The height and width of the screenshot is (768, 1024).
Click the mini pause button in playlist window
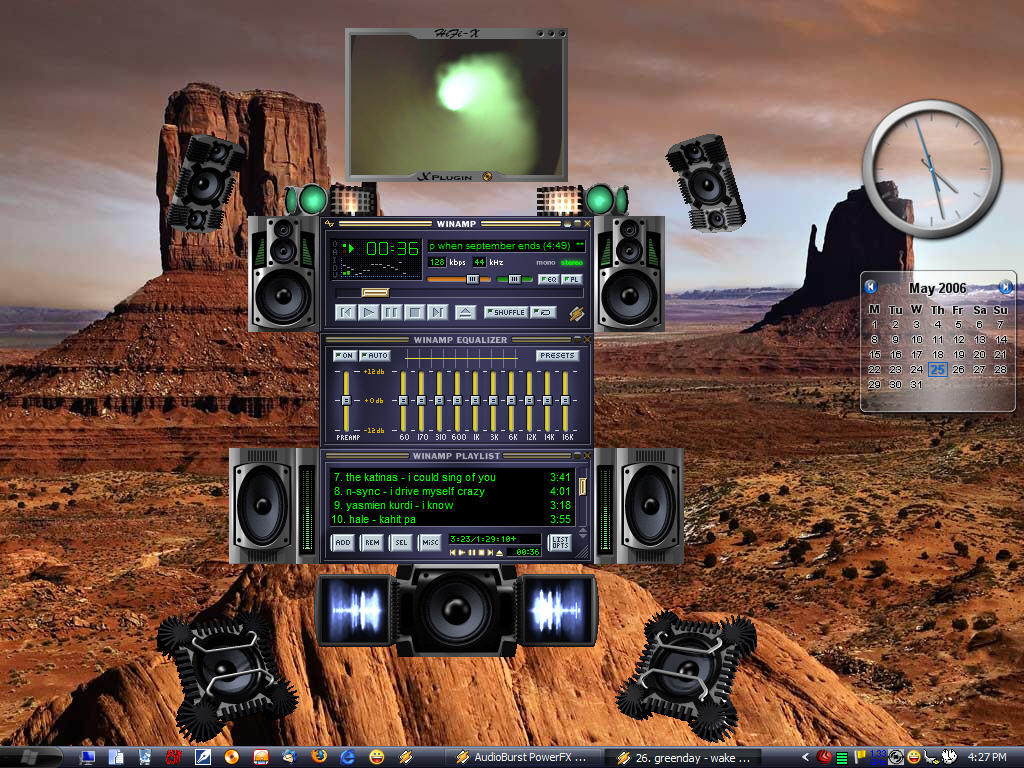coord(472,552)
